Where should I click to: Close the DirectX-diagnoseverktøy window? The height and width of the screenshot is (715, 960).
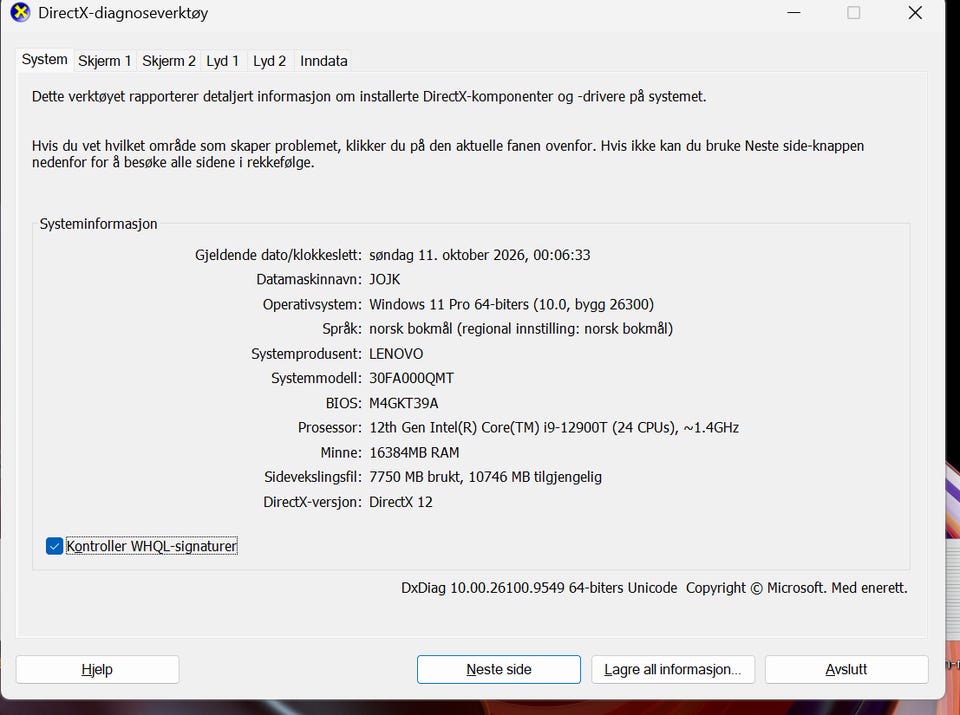click(x=915, y=13)
